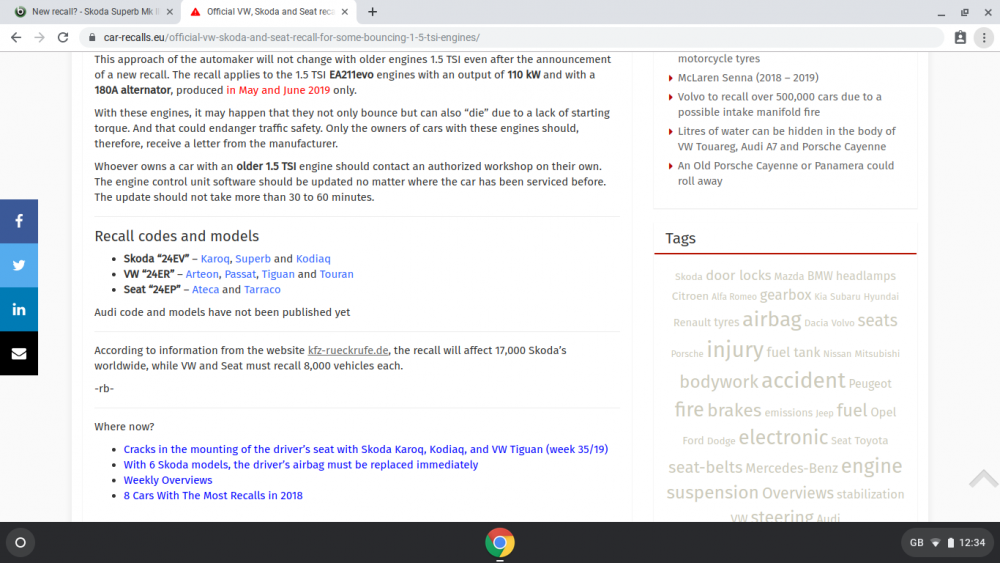
Task: Select the emissions tag
Action: tap(788, 413)
